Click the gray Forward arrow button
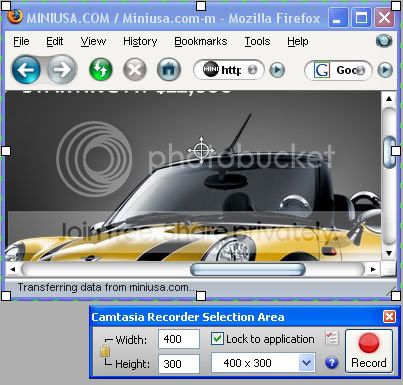Viewport: 403px width, 385px height. pyautogui.click(x=62, y=70)
